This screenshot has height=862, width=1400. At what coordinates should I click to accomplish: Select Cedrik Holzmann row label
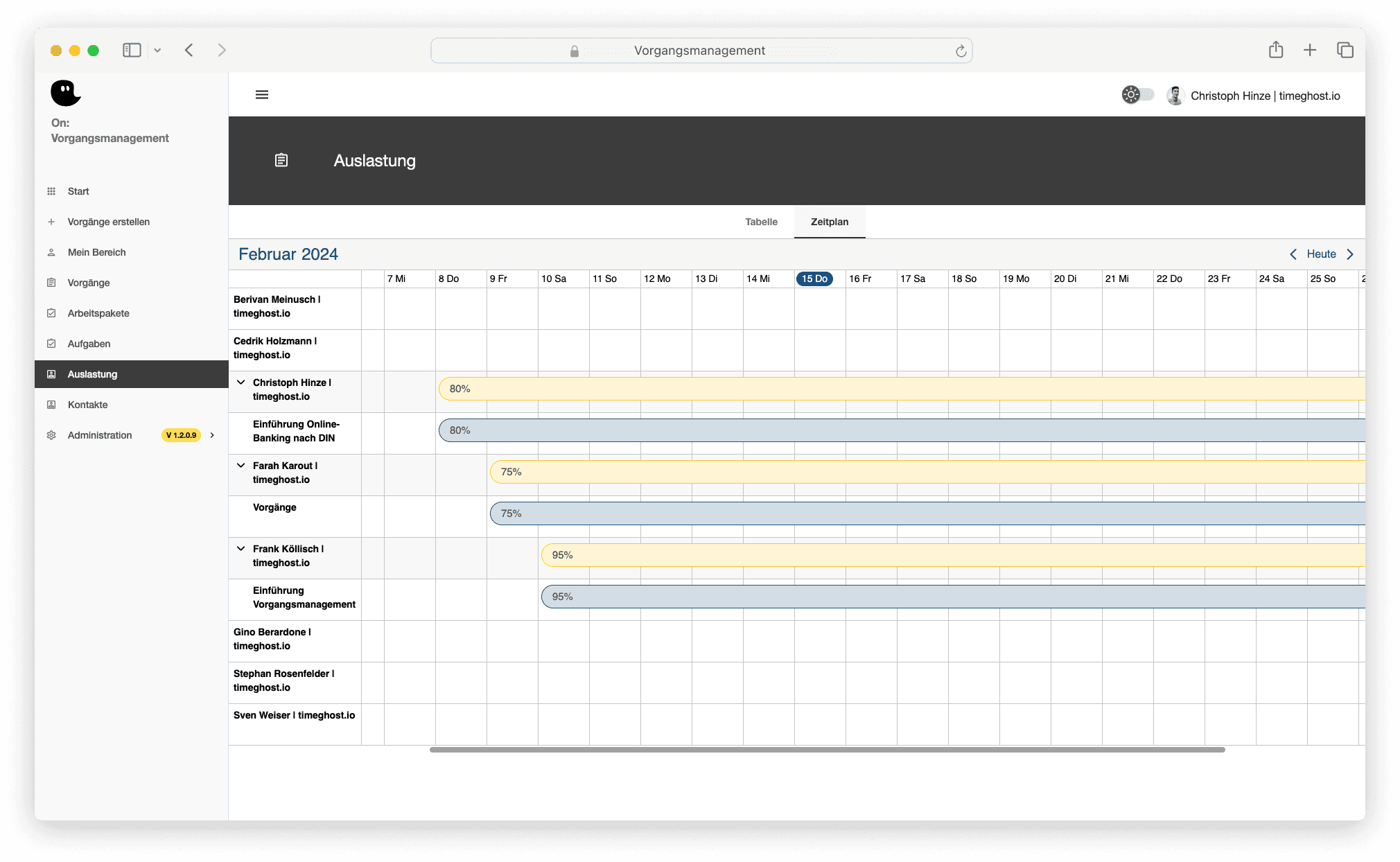point(275,348)
